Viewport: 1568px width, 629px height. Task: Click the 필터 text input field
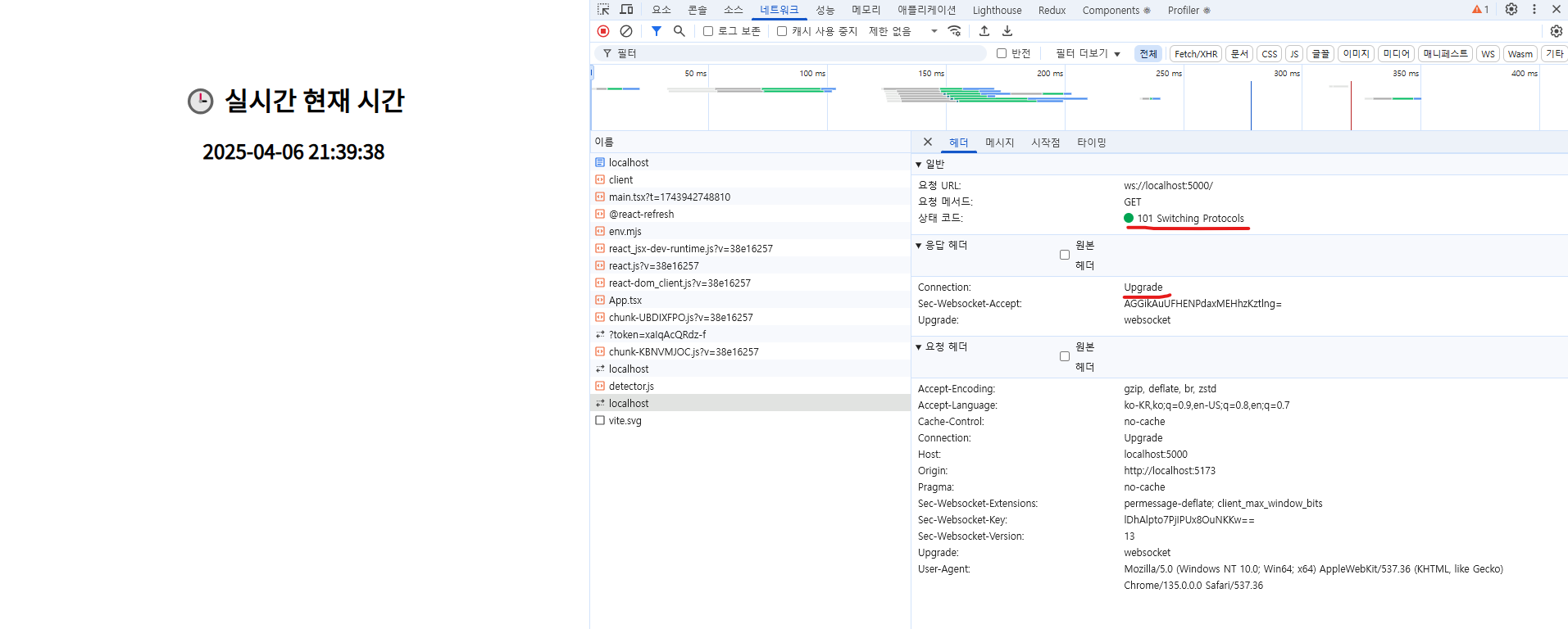click(x=791, y=53)
